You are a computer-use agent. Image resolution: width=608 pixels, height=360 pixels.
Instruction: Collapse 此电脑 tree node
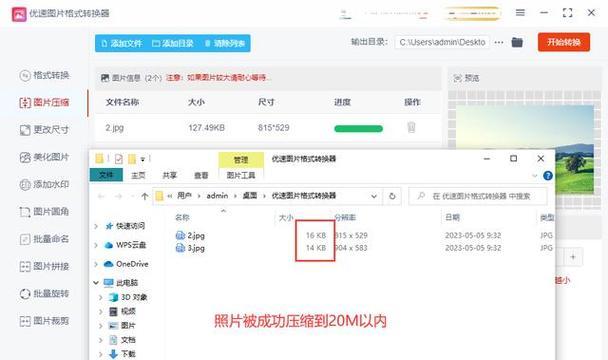coord(96,283)
